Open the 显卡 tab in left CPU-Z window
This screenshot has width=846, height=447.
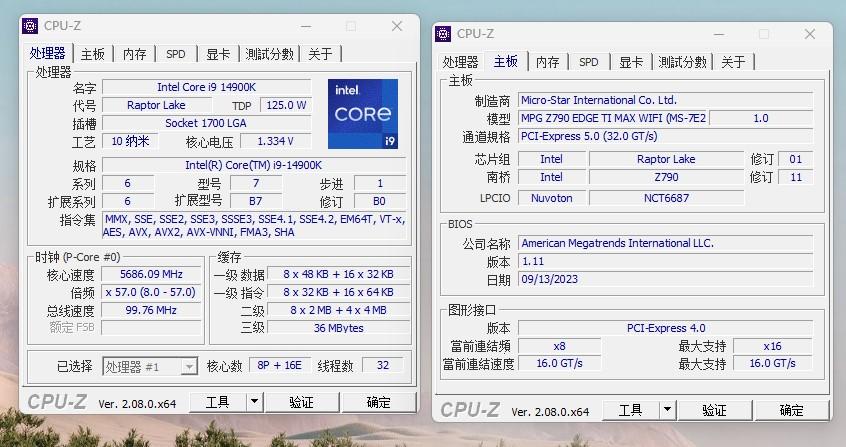pyautogui.click(x=218, y=54)
